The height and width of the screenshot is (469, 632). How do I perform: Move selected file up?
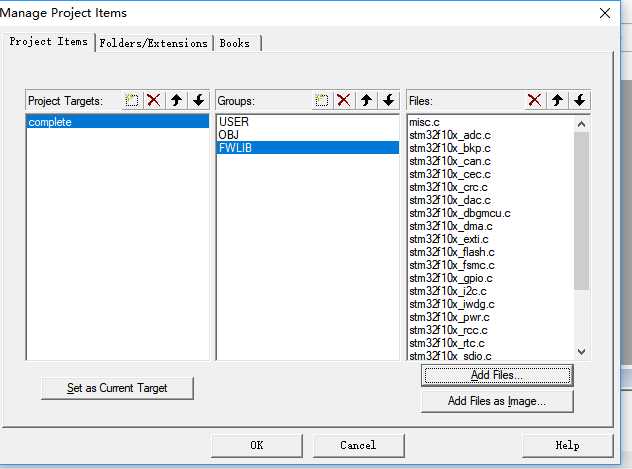557,100
